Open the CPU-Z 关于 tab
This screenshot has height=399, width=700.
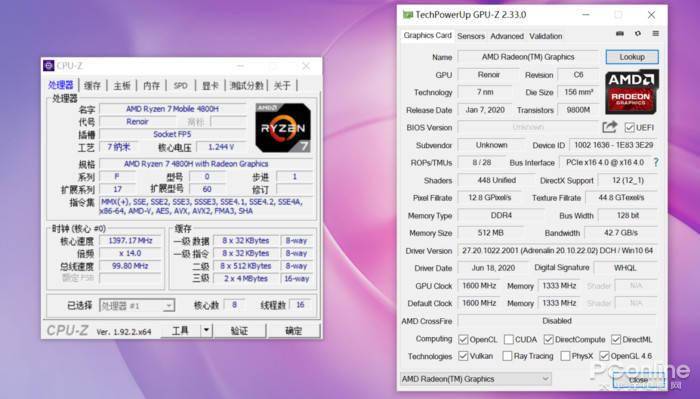click(x=282, y=86)
